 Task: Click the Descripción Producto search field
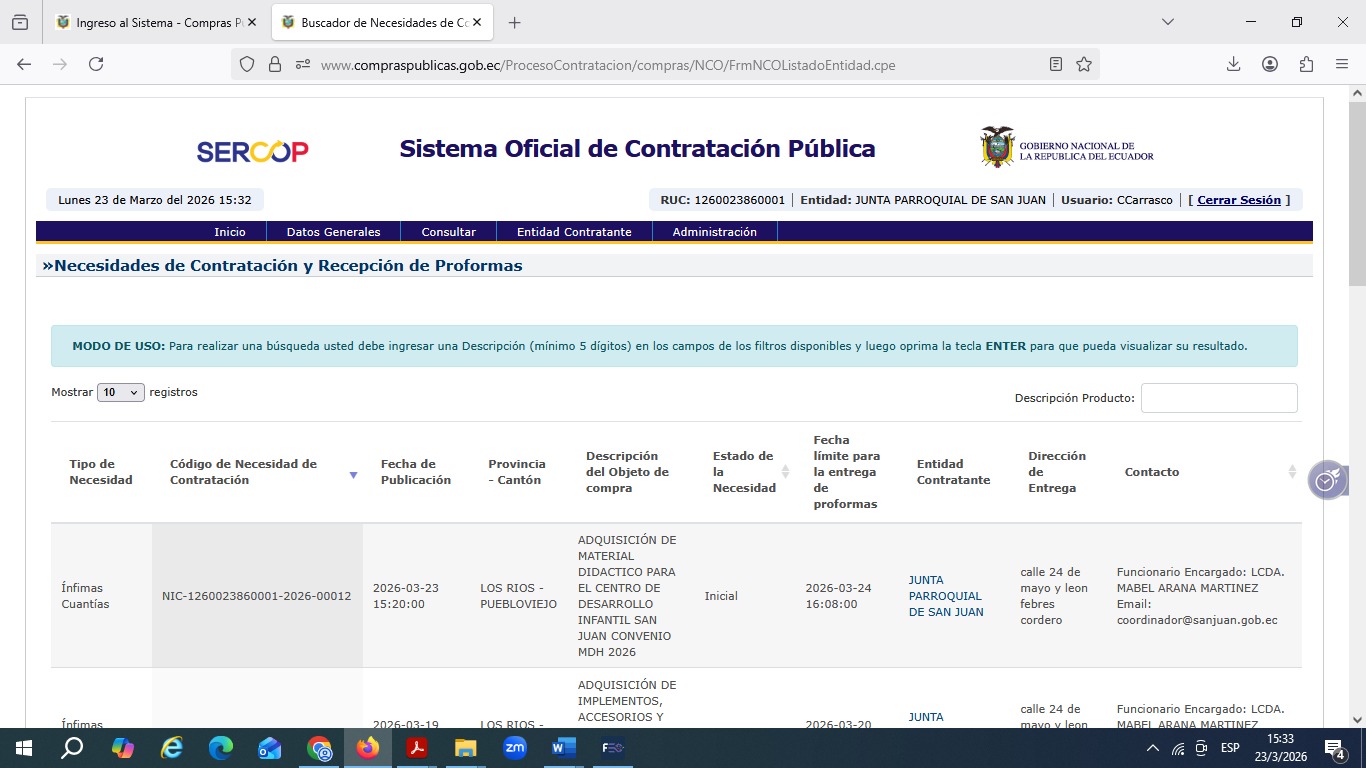(x=1218, y=398)
